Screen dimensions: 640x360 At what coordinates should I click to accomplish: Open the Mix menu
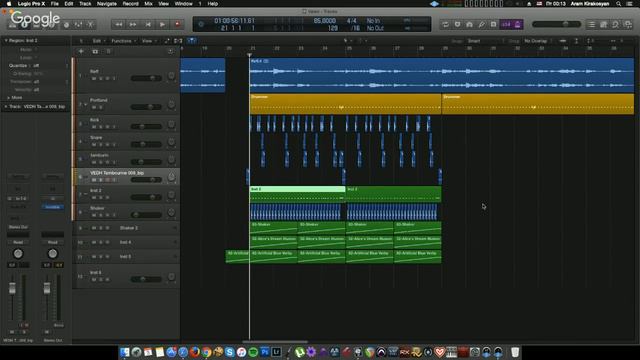149,4
